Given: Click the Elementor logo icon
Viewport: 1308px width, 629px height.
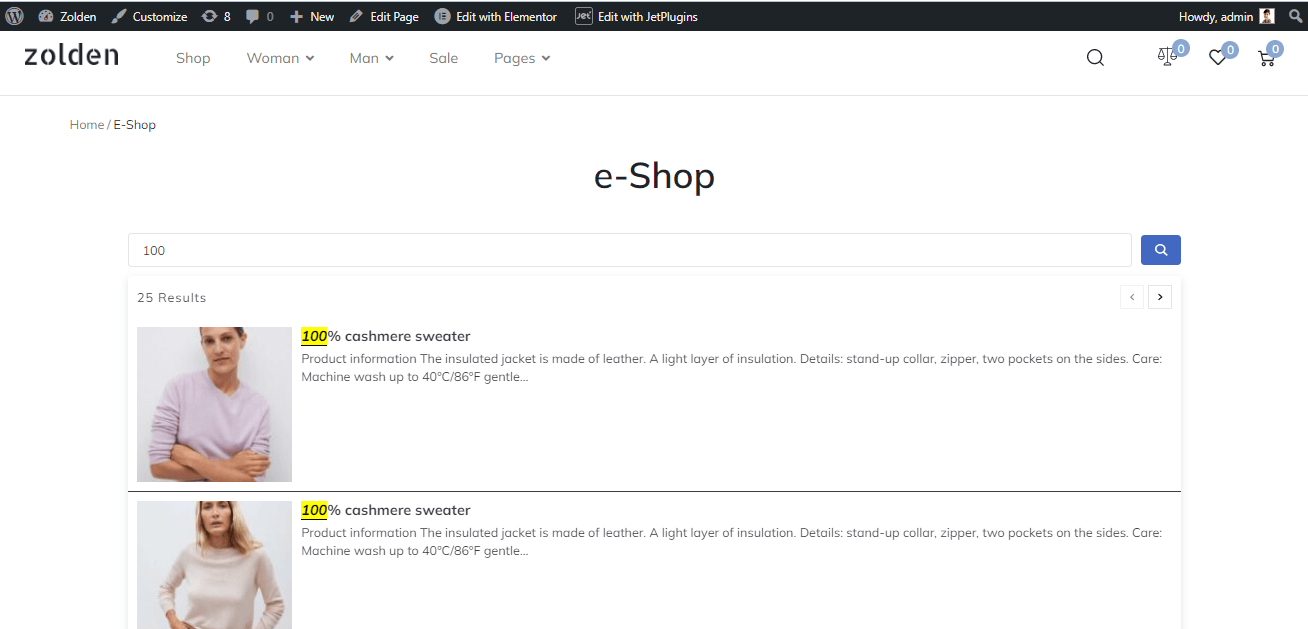Looking at the screenshot, I should [442, 16].
